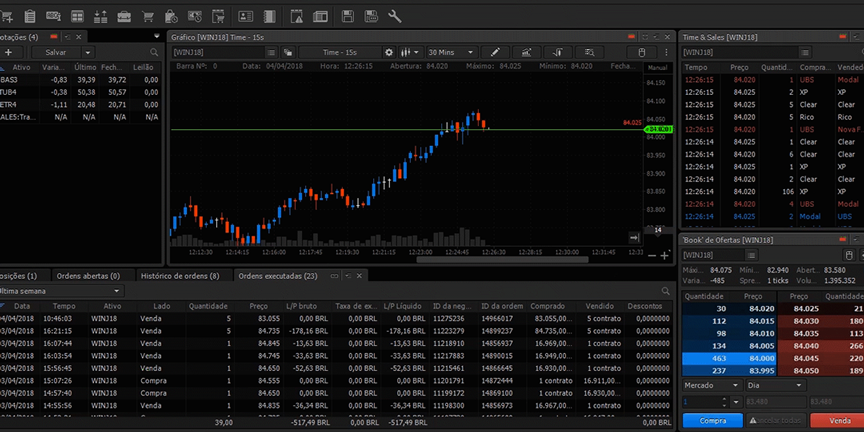This screenshot has width=864, height=432.
Task: Click the chart strategy icon beside indicators
Action: pyautogui.click(x=558, y=52)
